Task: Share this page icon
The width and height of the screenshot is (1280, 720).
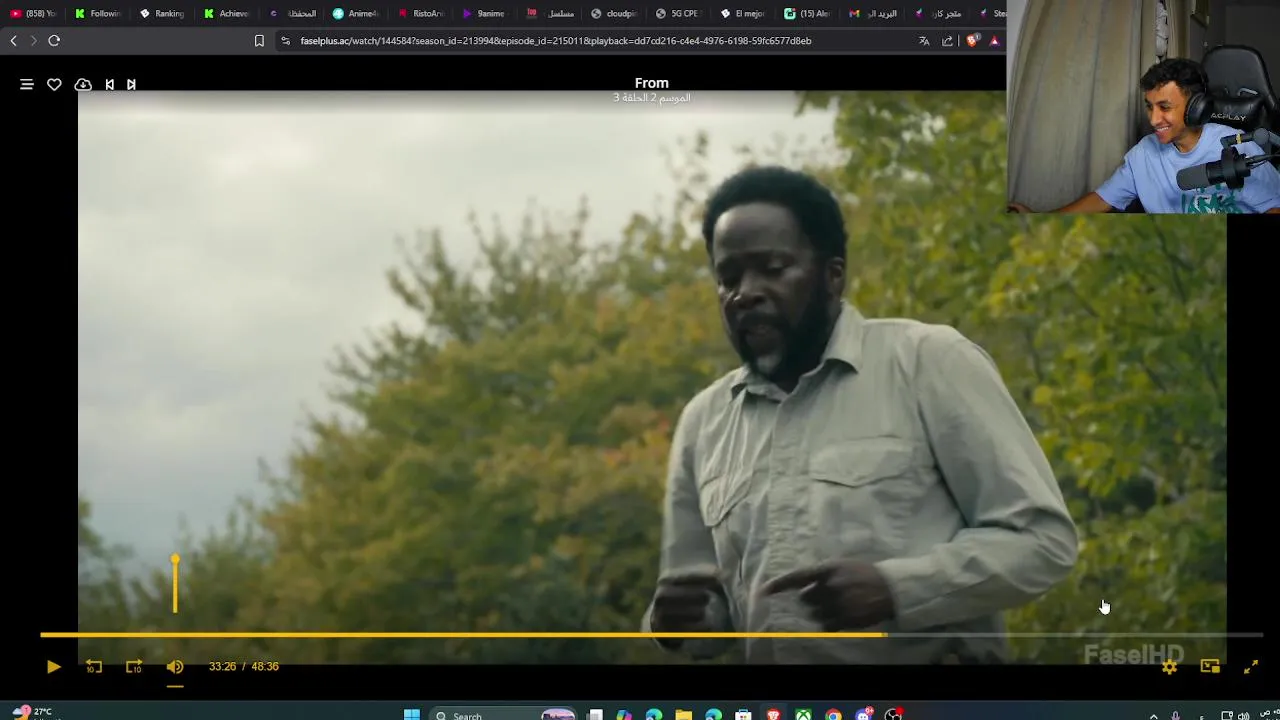Action: 947,41
